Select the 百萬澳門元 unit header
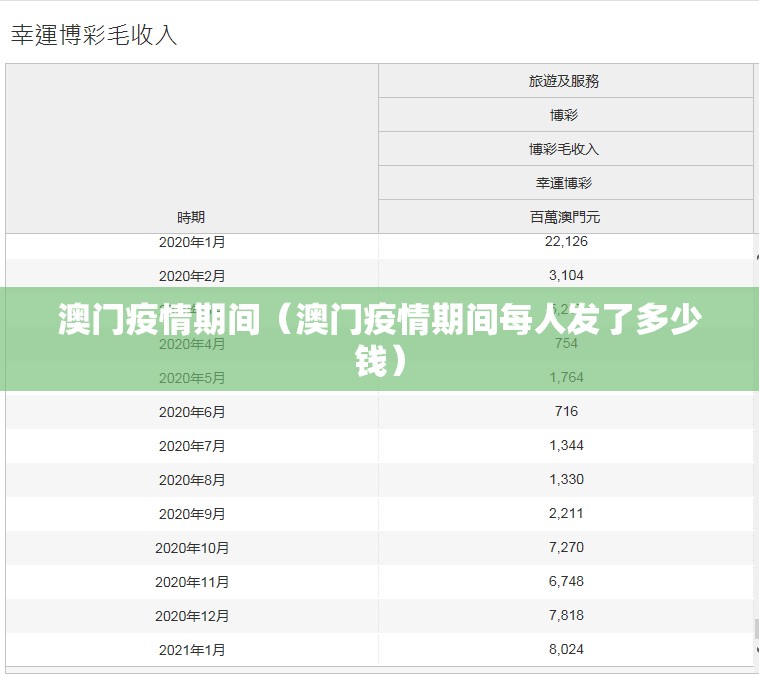This screenshot has height=679, width=759. pos(564,217)
